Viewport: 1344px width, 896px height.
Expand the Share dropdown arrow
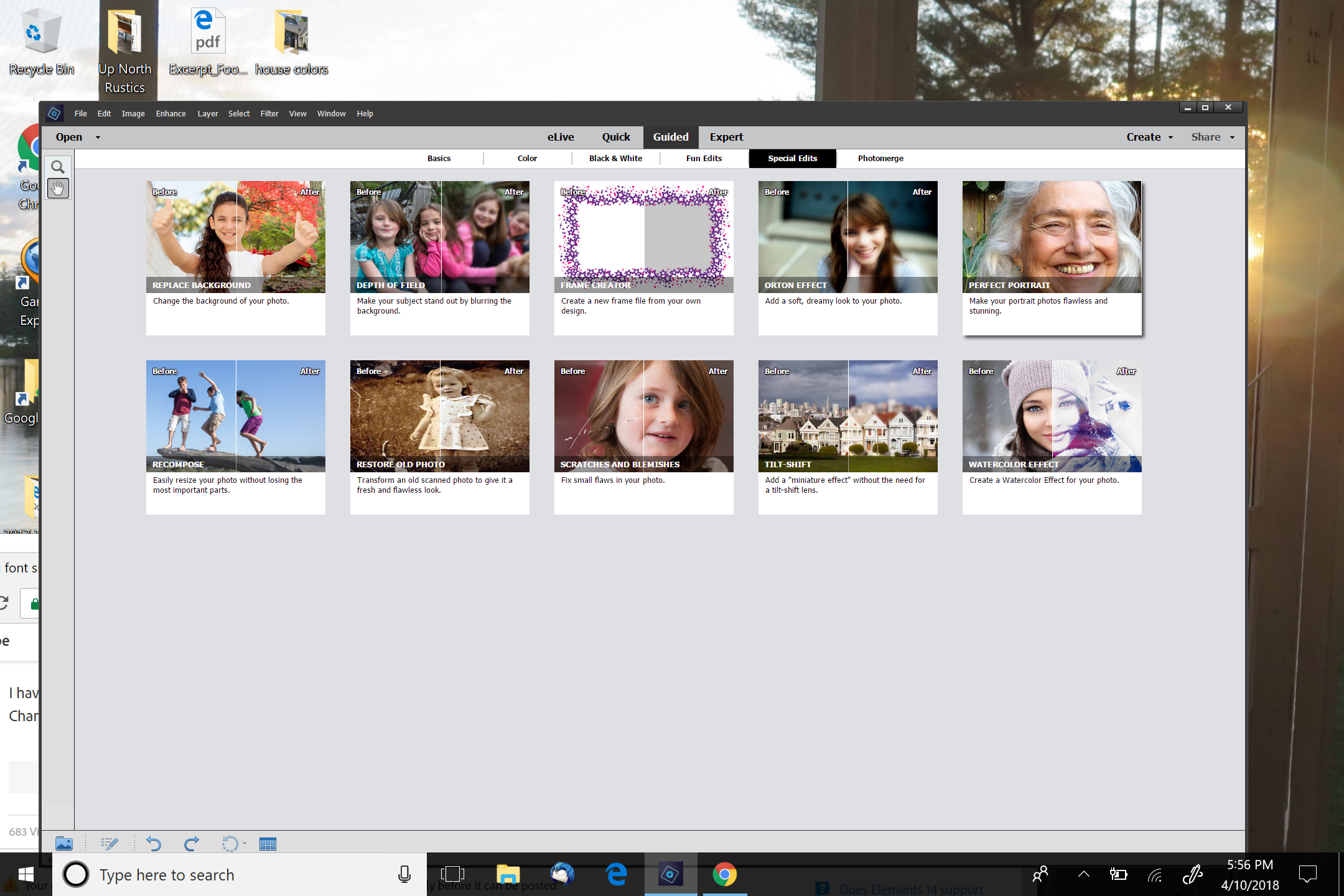[x=1232, y=137]
